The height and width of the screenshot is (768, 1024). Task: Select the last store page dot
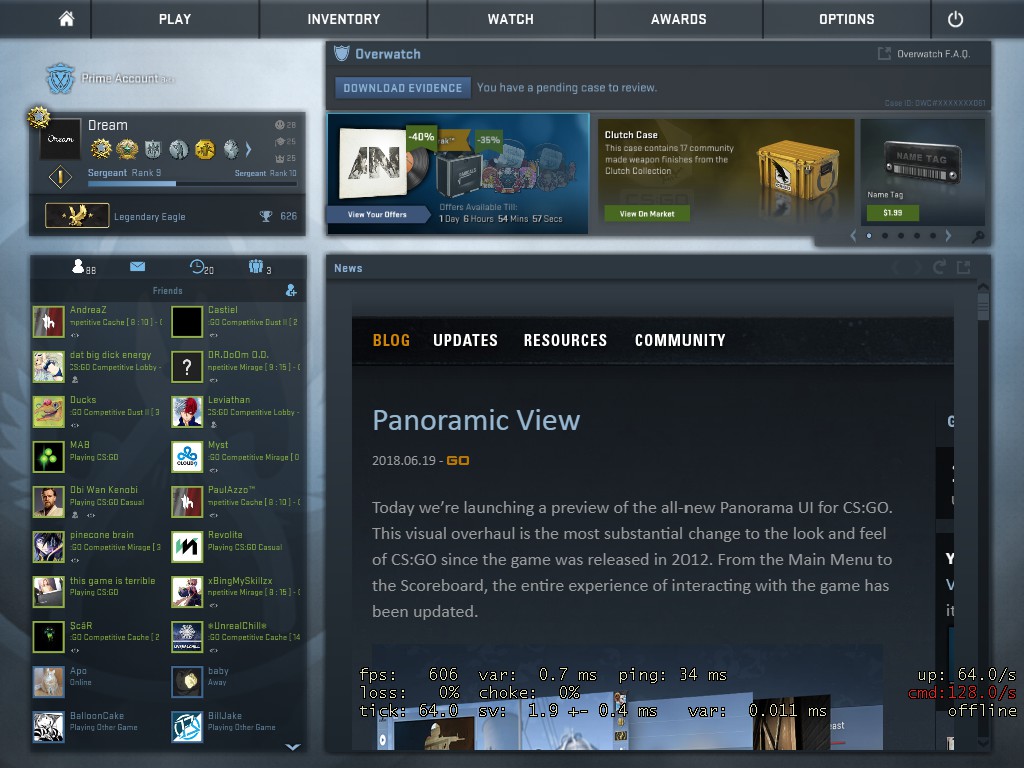tap(933, 236)
